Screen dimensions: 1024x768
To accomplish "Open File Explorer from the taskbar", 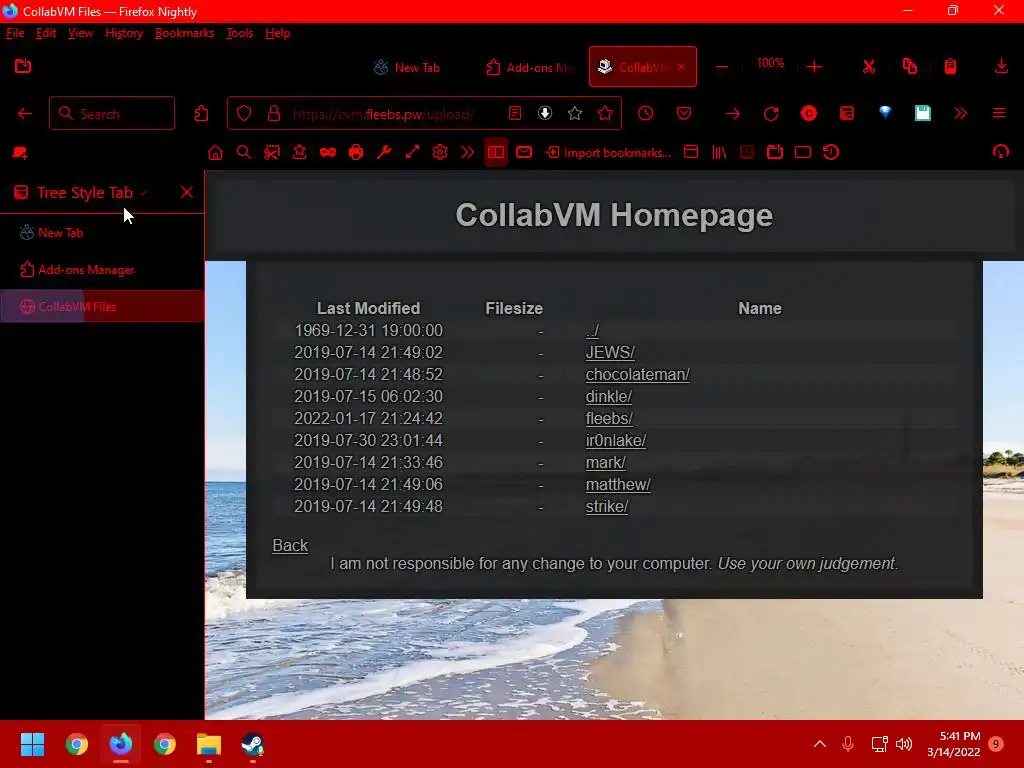I will pyautogui.click(x=209, y=744).
